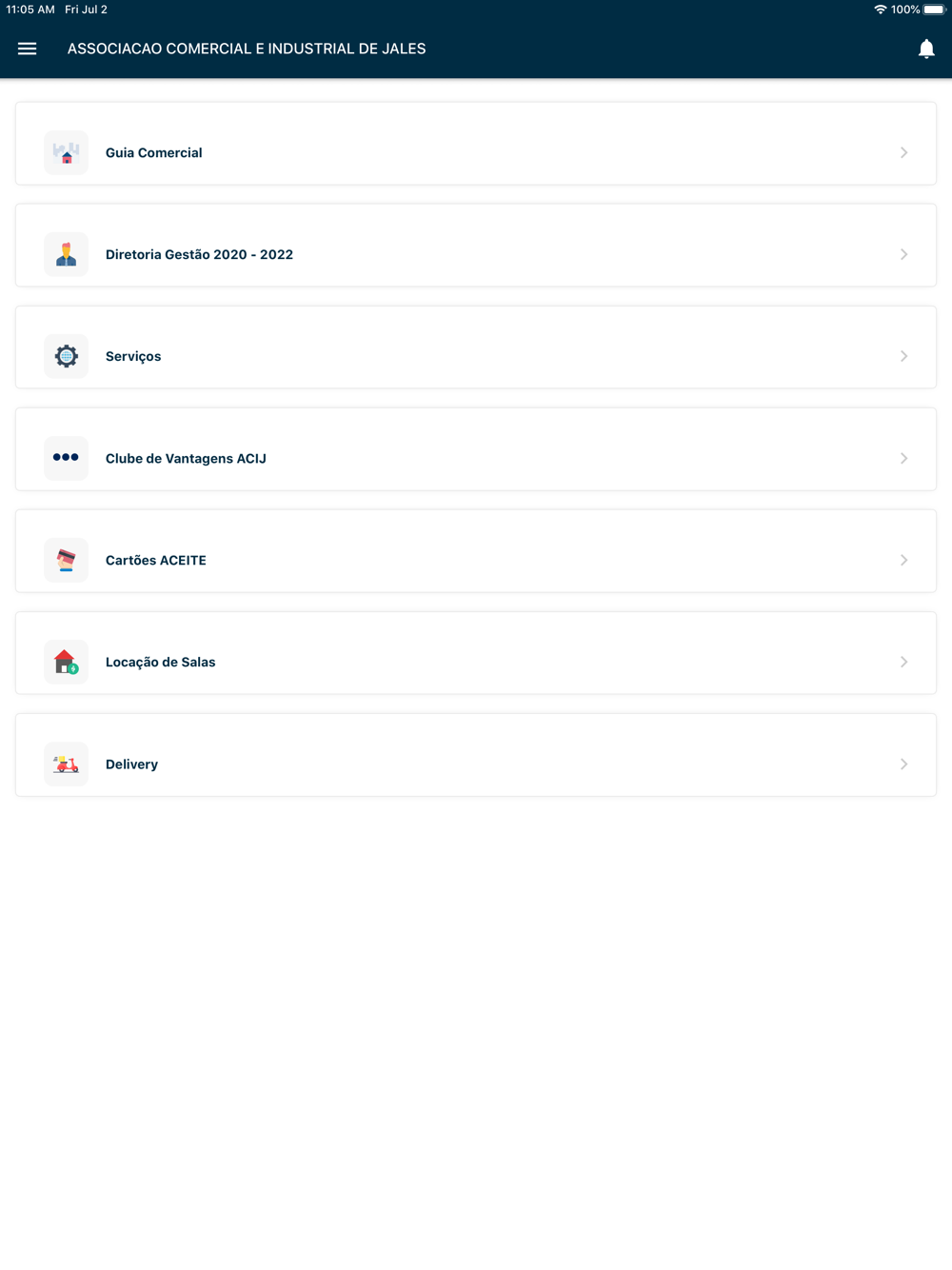
Task: Open Clube de Vantagens ACIJ entry
Action: coord(476,449)
